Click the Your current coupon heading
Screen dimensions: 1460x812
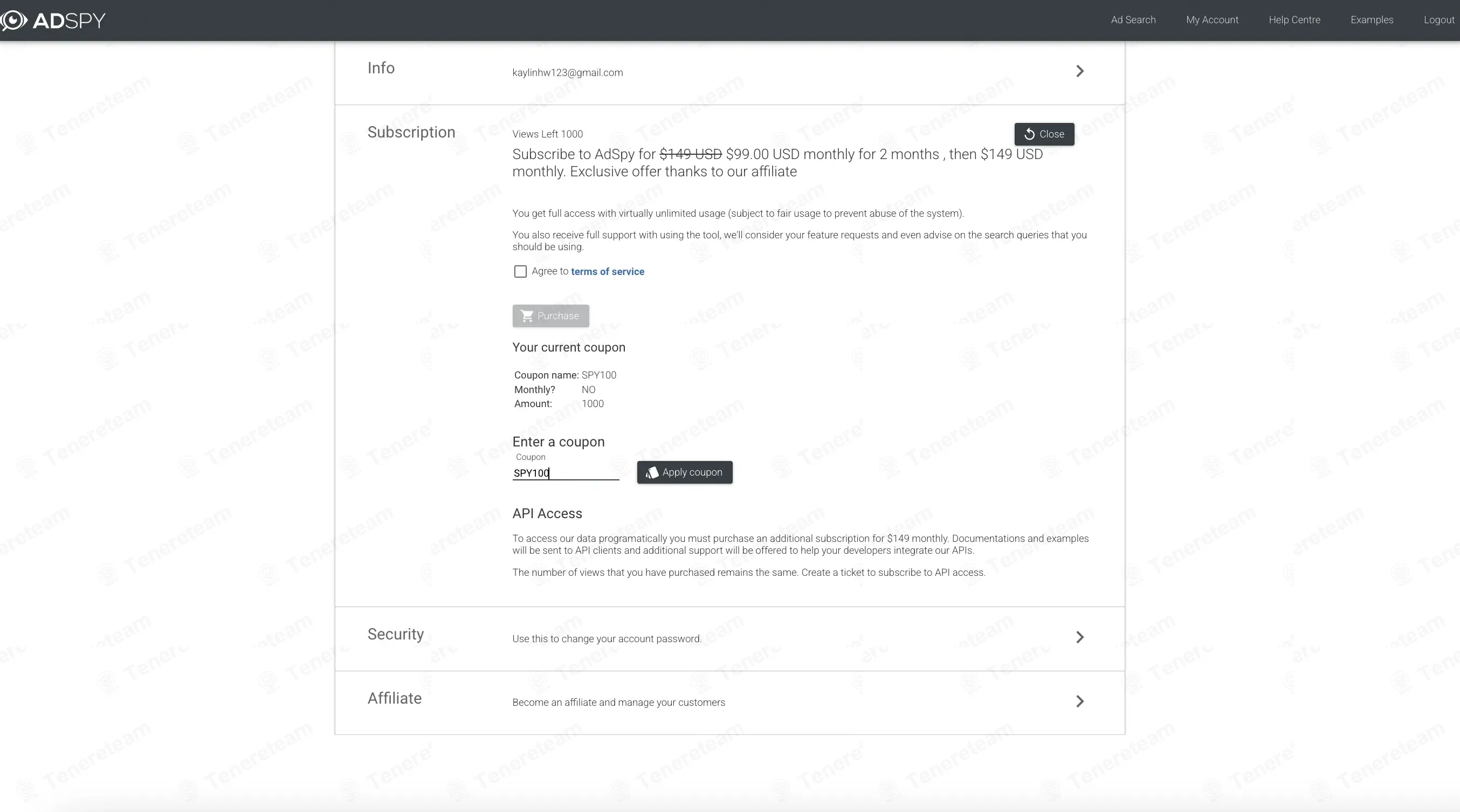568,347
